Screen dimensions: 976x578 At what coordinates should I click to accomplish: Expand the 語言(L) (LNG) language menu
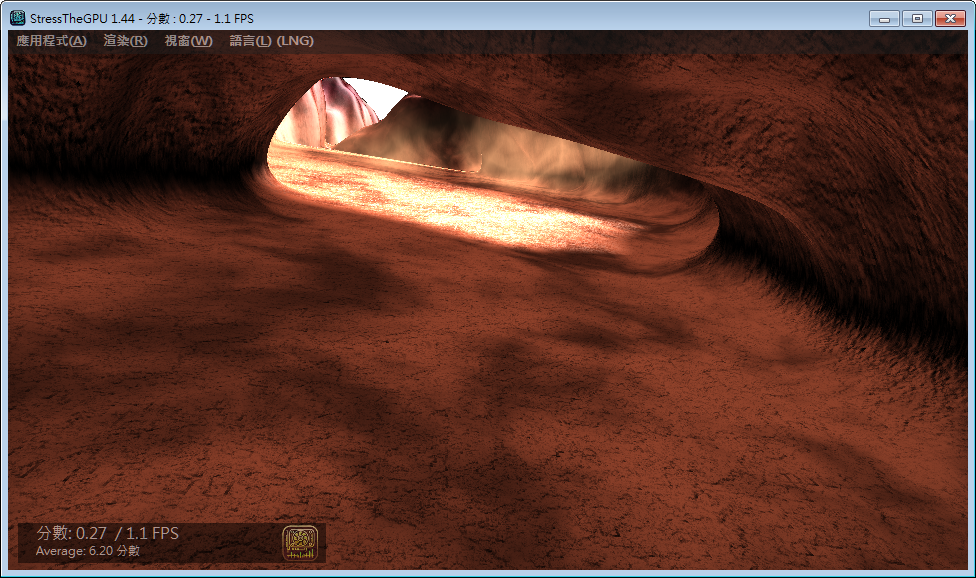click(x=271, y=41)
